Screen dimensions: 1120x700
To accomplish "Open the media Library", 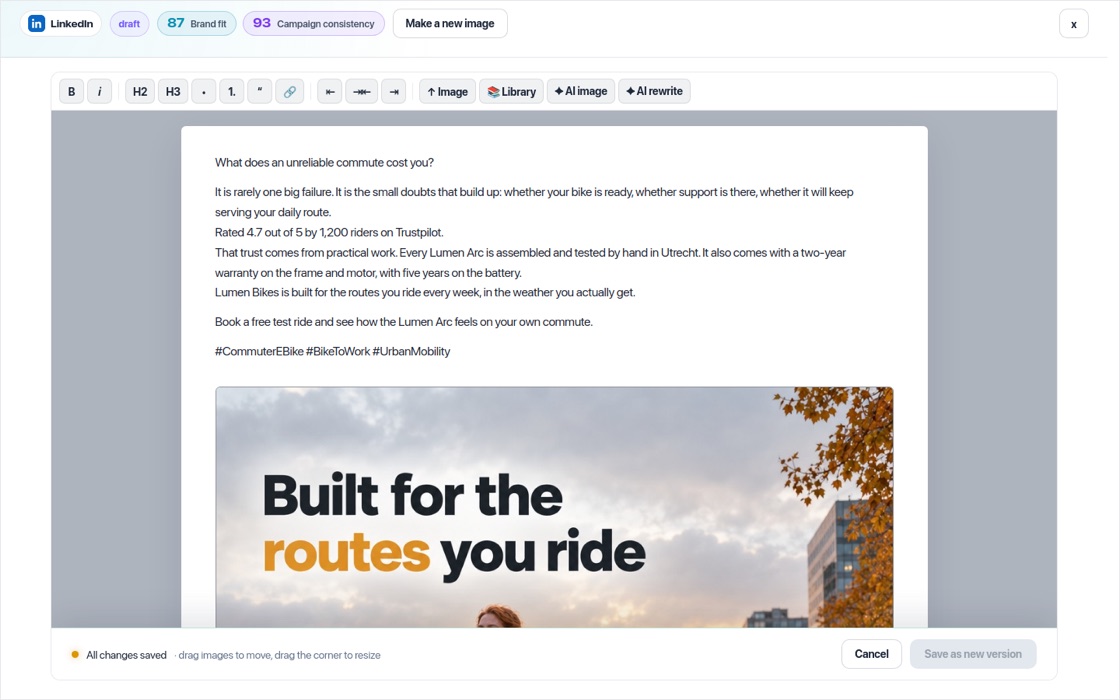I will tap(511, 91).
